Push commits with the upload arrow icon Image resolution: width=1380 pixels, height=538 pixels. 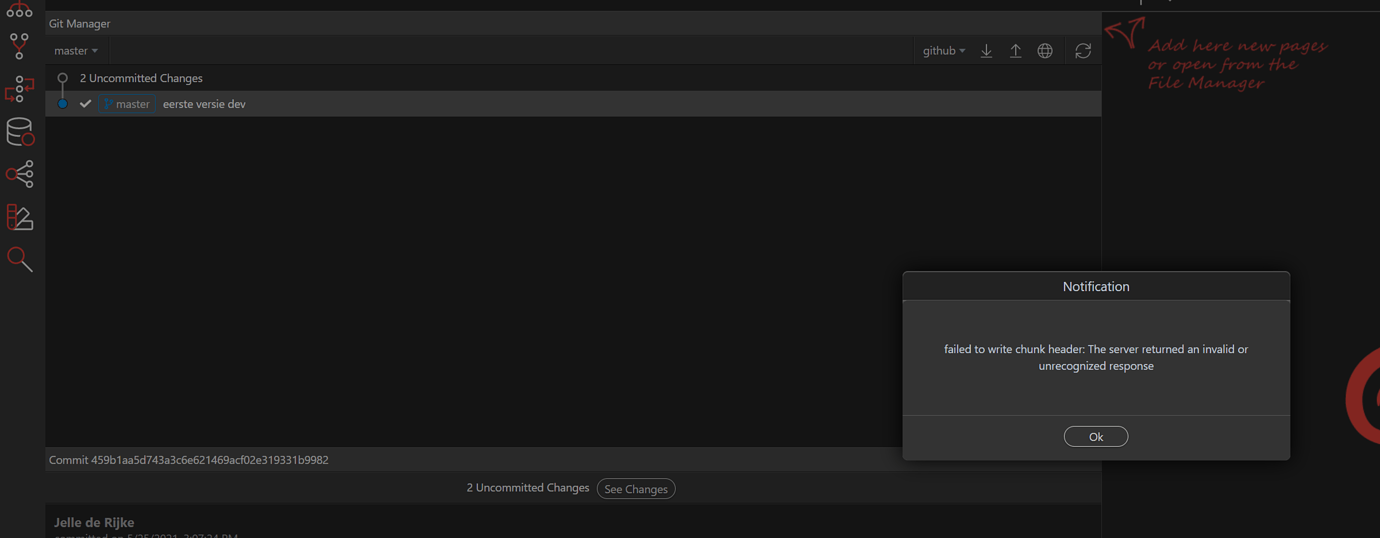coord(1015,51)
